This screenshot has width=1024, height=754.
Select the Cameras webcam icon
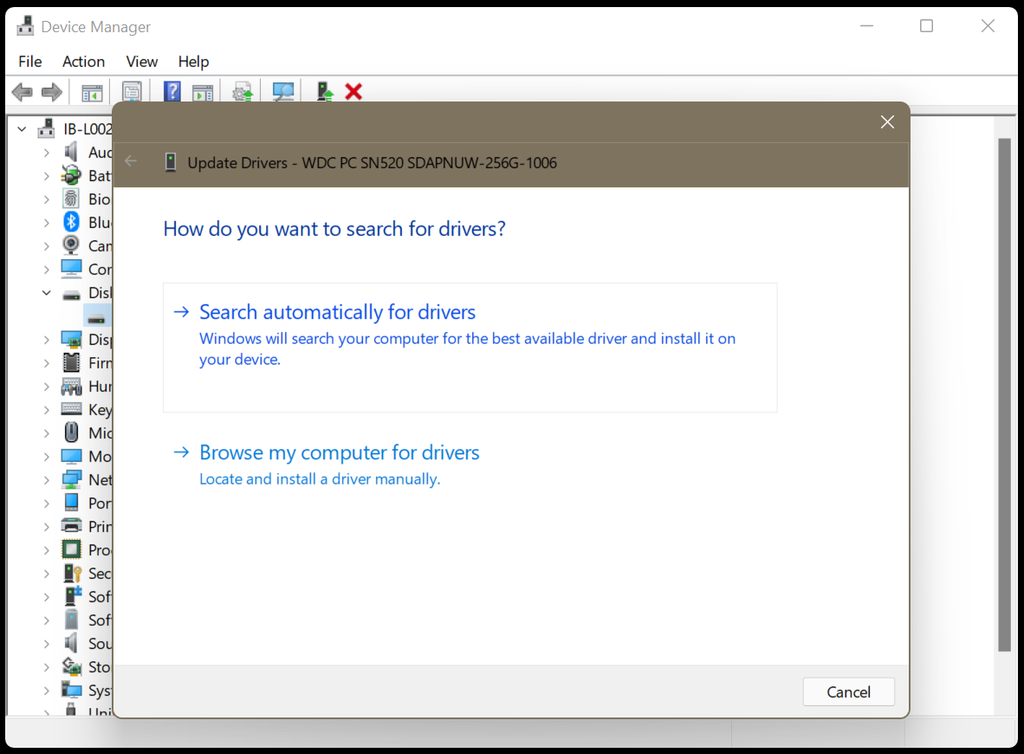click(71, 245)
